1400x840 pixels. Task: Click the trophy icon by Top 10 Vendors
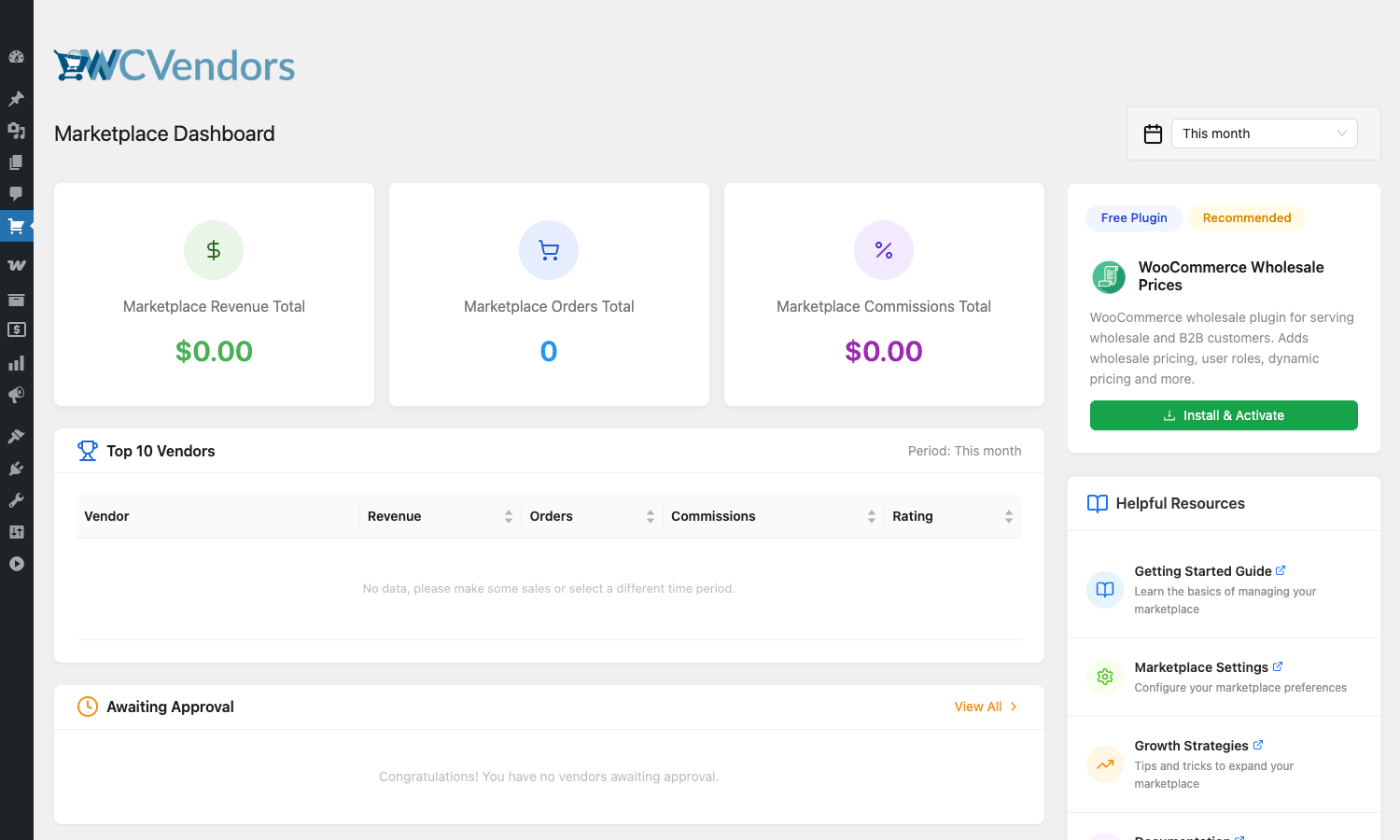(88, 451)
